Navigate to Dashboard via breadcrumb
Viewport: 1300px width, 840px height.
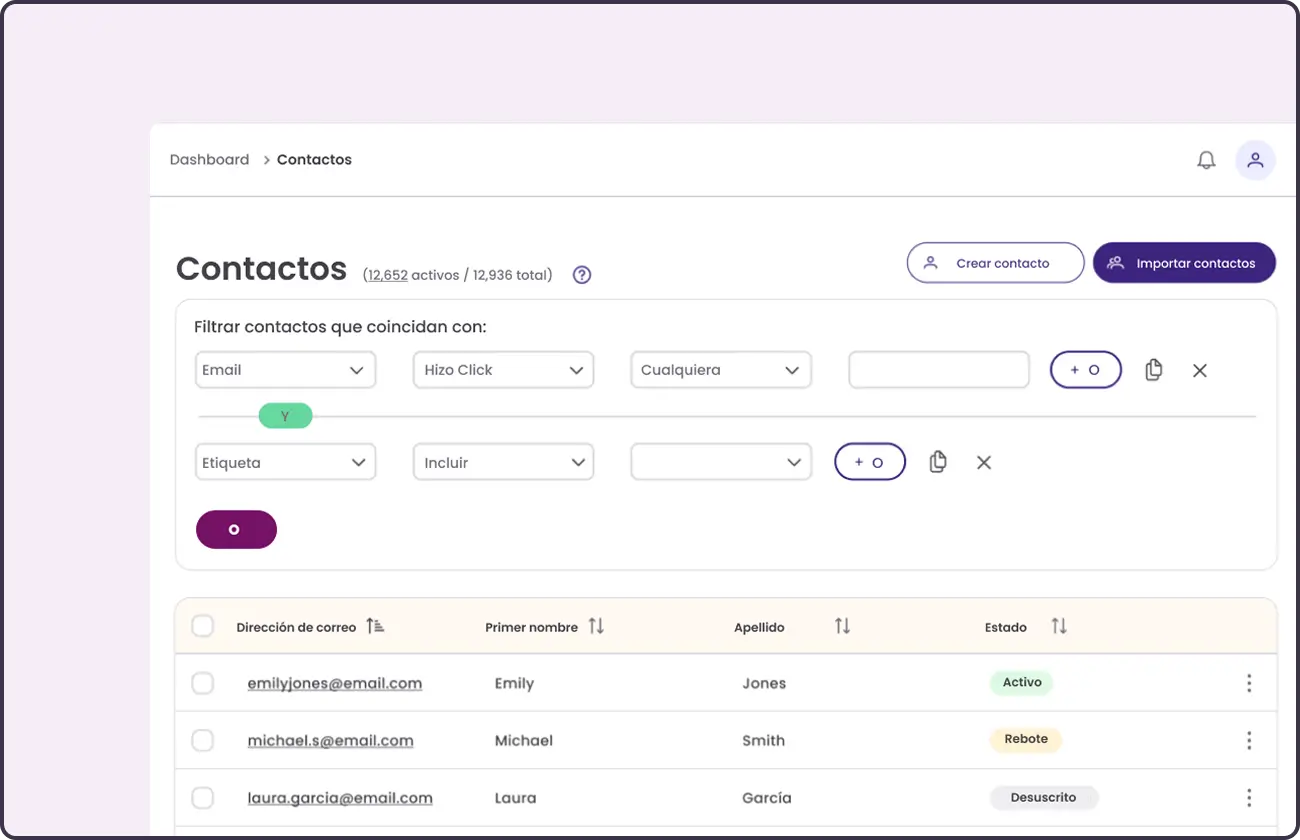click(x=209, y=159)
